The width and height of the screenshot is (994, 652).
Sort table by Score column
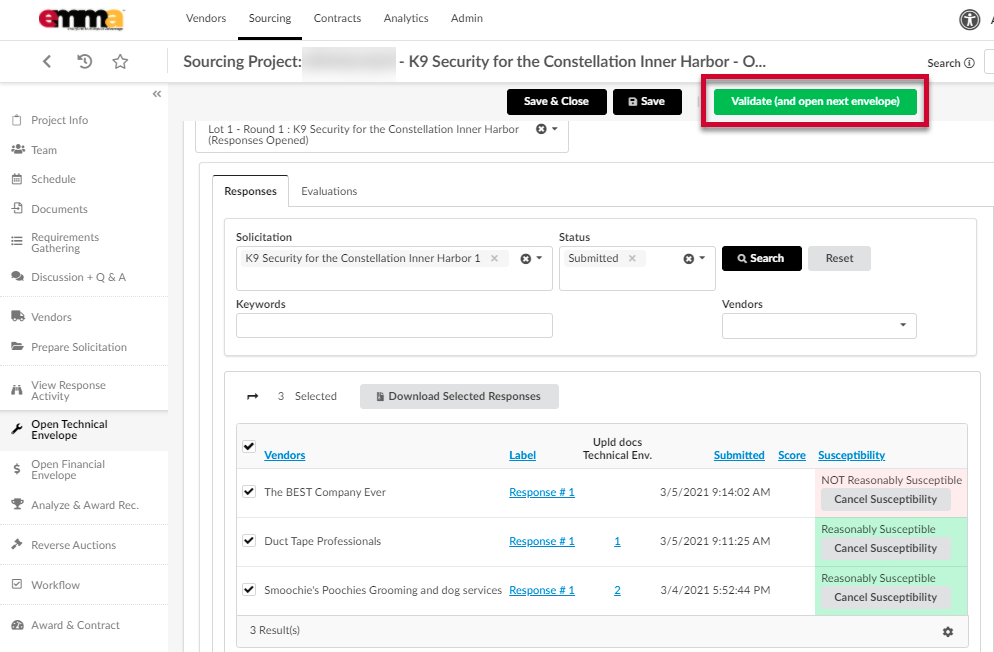pyautogui.click(x=792, y=455)
